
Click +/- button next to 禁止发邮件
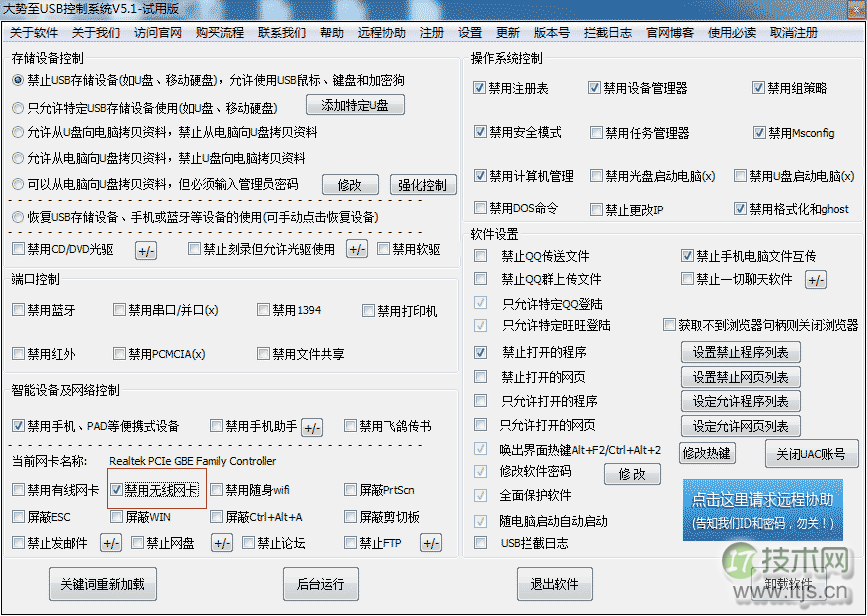click(x=111, y=543)
